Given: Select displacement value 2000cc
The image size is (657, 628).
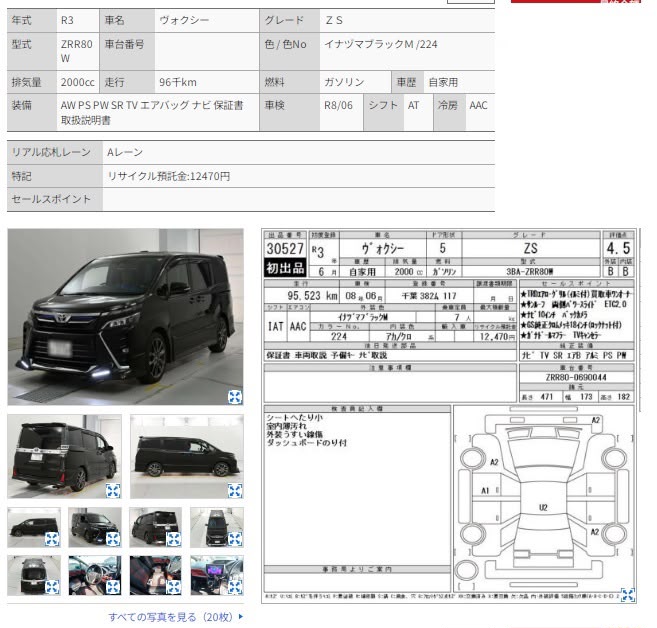Looking at the screenshot, I should click(78, 82).
